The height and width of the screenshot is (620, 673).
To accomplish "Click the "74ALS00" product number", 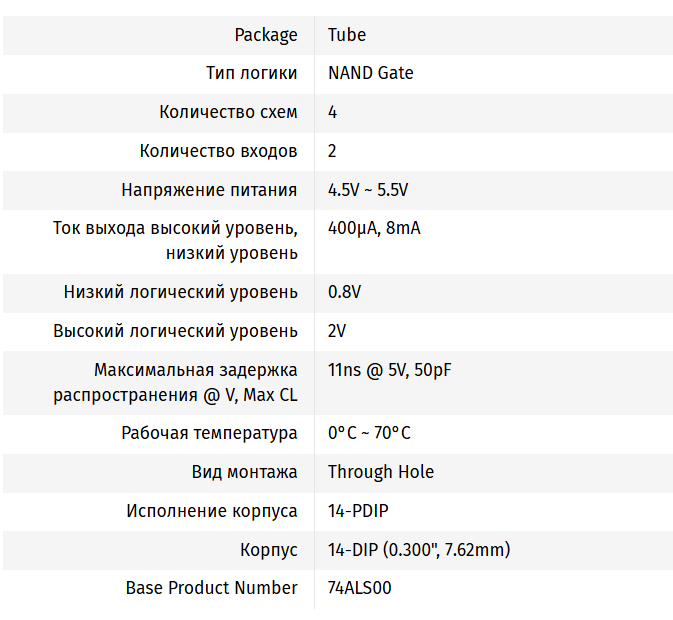I will pyautogui.click(x=360, y=588).
